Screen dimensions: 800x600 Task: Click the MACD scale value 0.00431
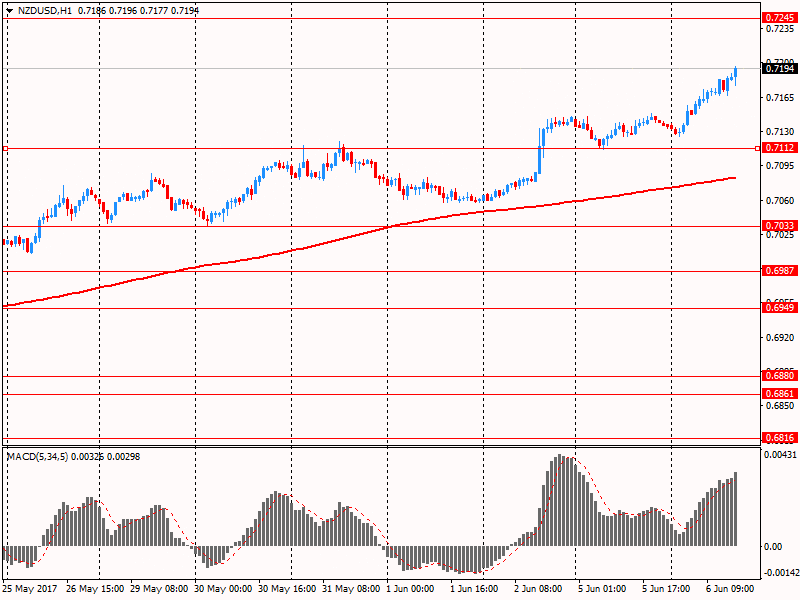[x=780, y=455]
